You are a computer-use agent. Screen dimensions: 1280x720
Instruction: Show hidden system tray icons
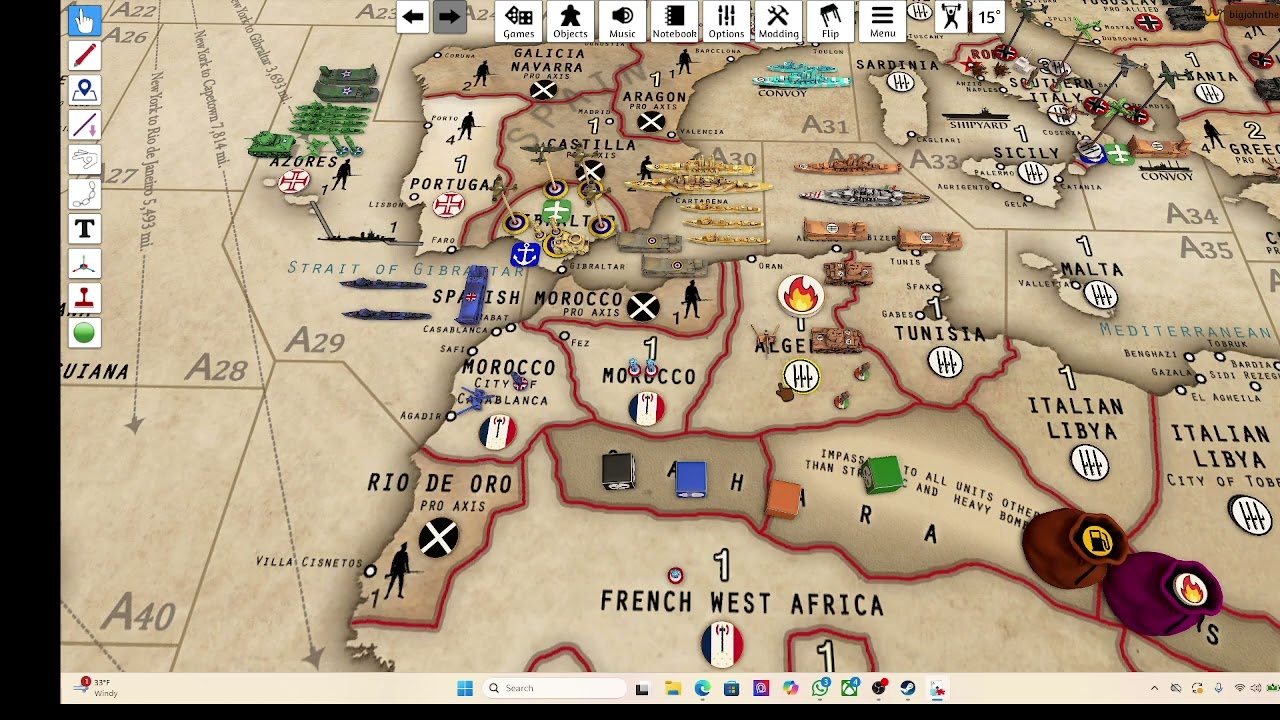(1154, 688)
